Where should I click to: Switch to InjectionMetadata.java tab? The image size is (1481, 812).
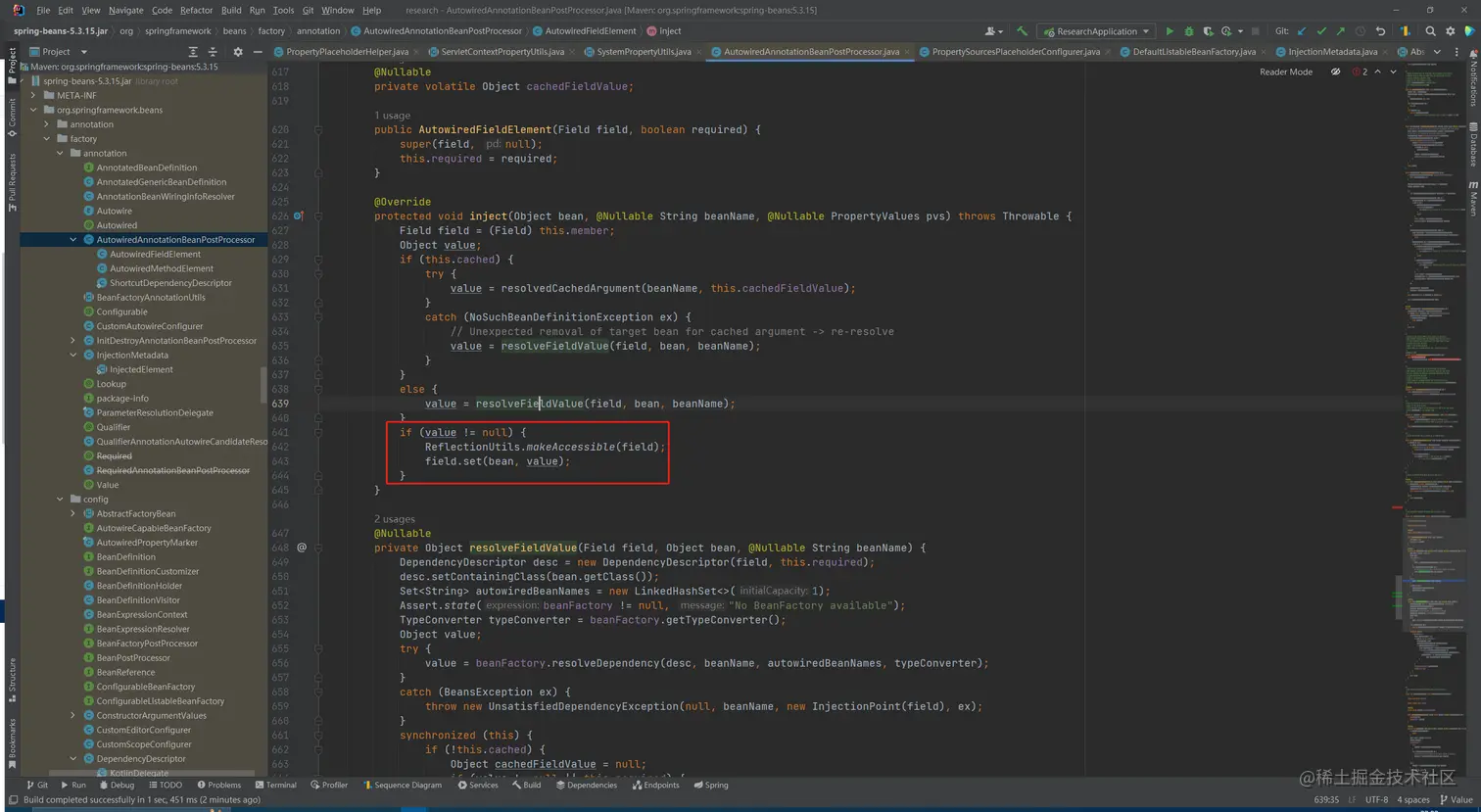click(1332, 52)
